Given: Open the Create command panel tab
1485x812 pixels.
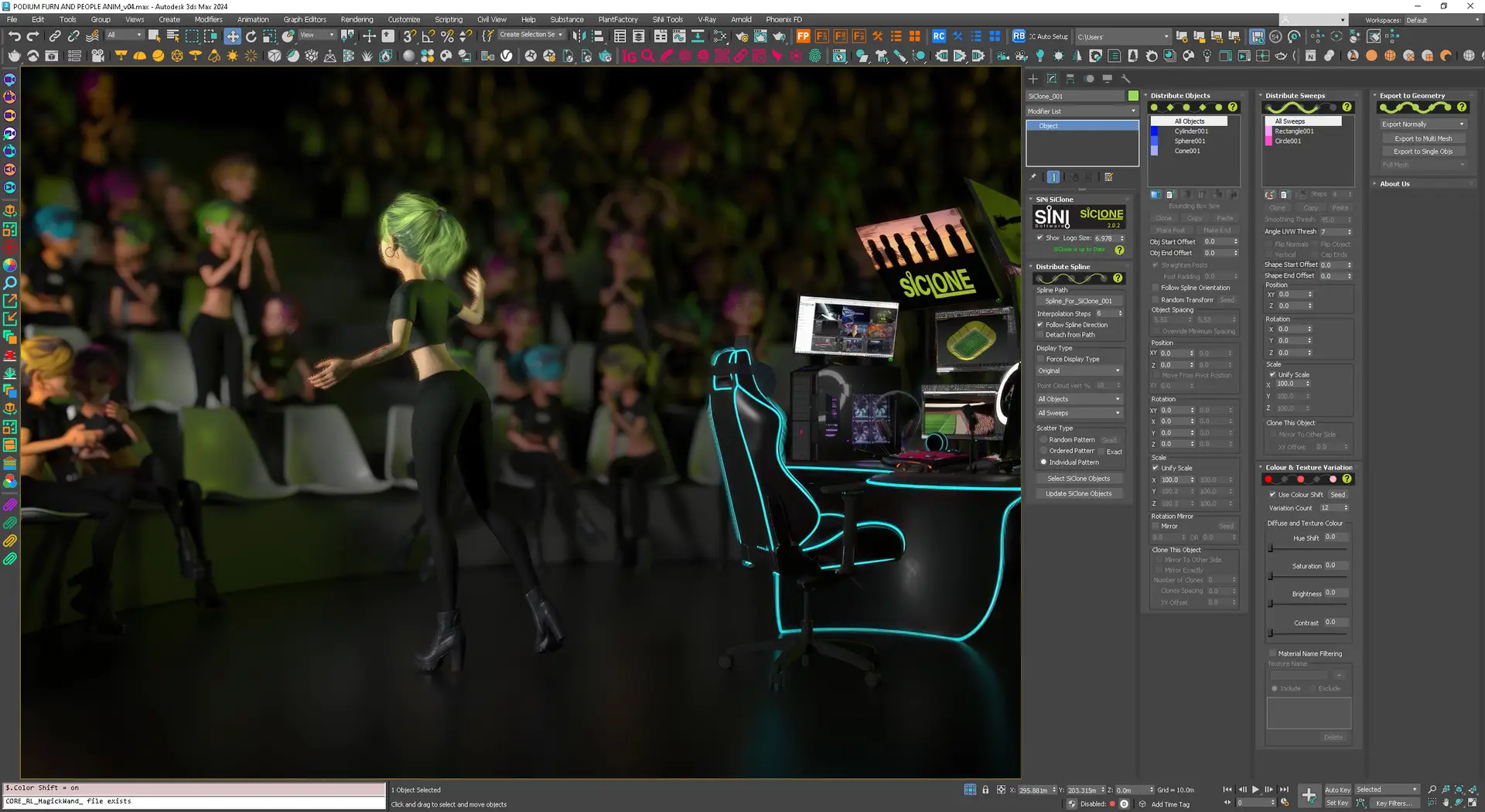Looking at the screenshot, I should click(1033, 79).
